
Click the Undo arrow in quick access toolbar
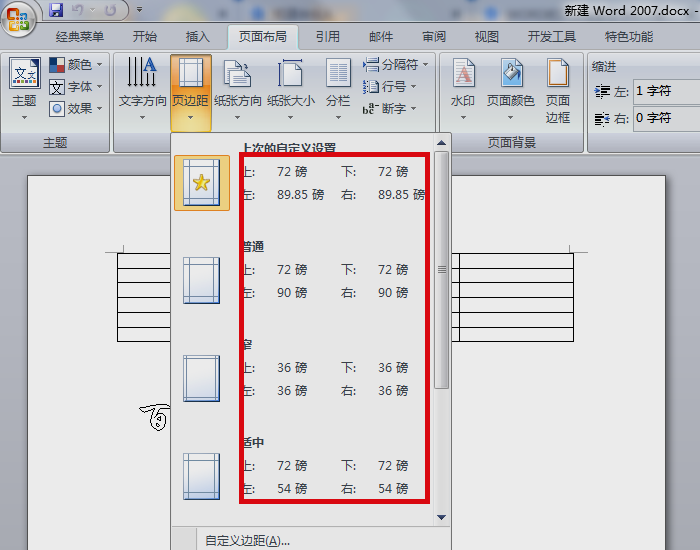pos(78,10)
